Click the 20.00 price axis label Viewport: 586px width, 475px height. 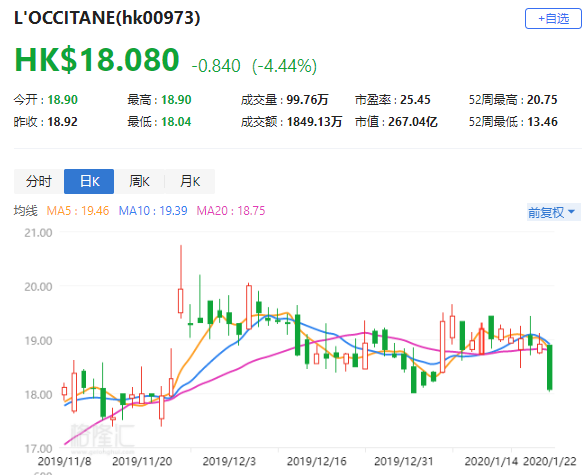[38, 287]
